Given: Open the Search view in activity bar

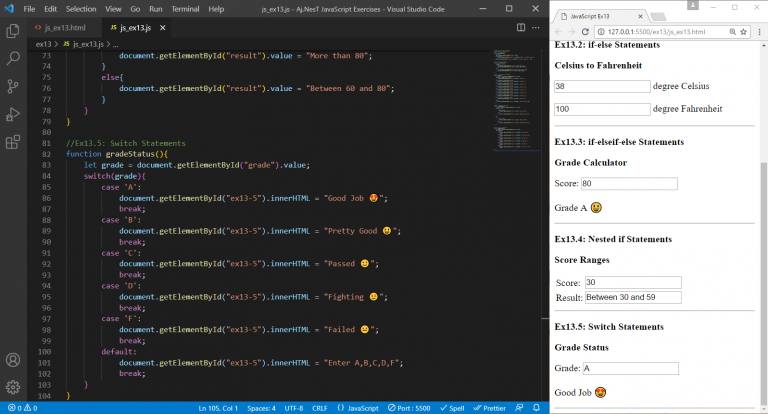Looking at the screenshot, I should [x=13, y=59].
